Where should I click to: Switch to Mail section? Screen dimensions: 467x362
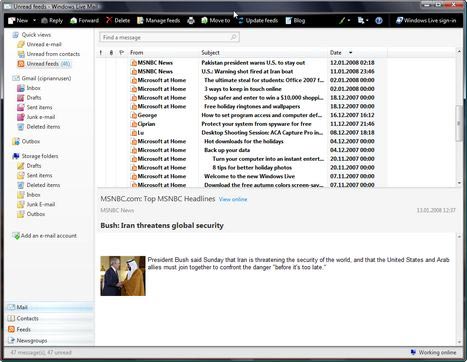[49, 307]
